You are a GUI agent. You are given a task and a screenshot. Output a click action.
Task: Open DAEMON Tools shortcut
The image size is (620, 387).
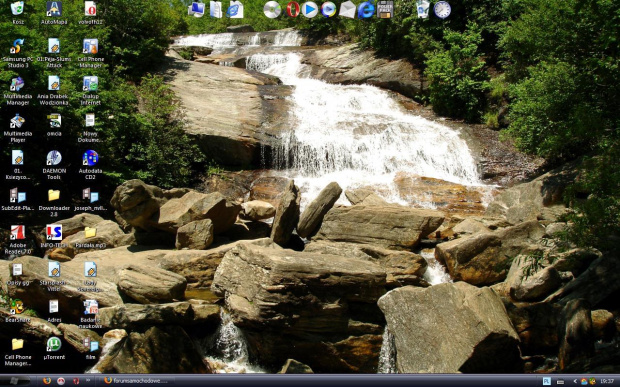pos(54,165)
